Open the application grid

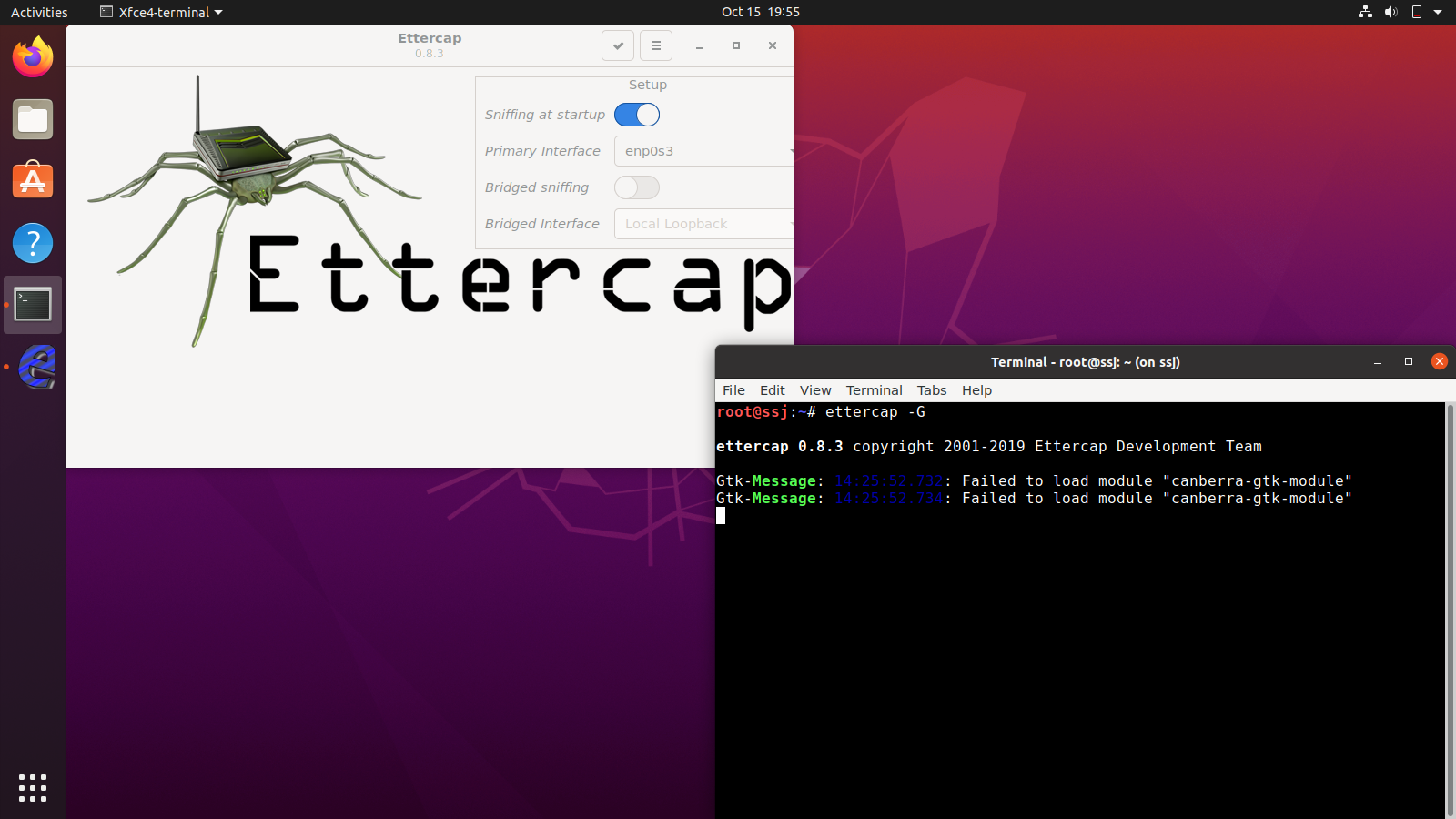coord(33,788)
